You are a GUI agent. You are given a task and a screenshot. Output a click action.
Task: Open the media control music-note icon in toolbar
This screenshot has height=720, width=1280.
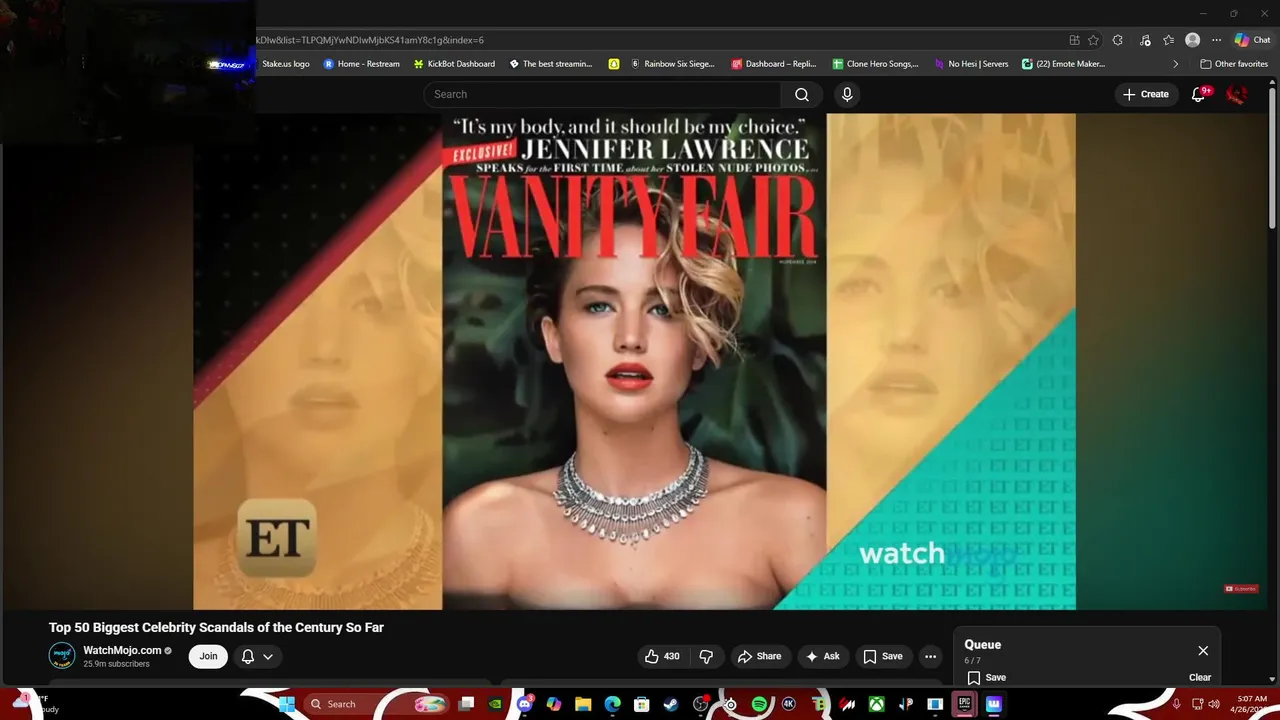click(x=1143, y=40)
